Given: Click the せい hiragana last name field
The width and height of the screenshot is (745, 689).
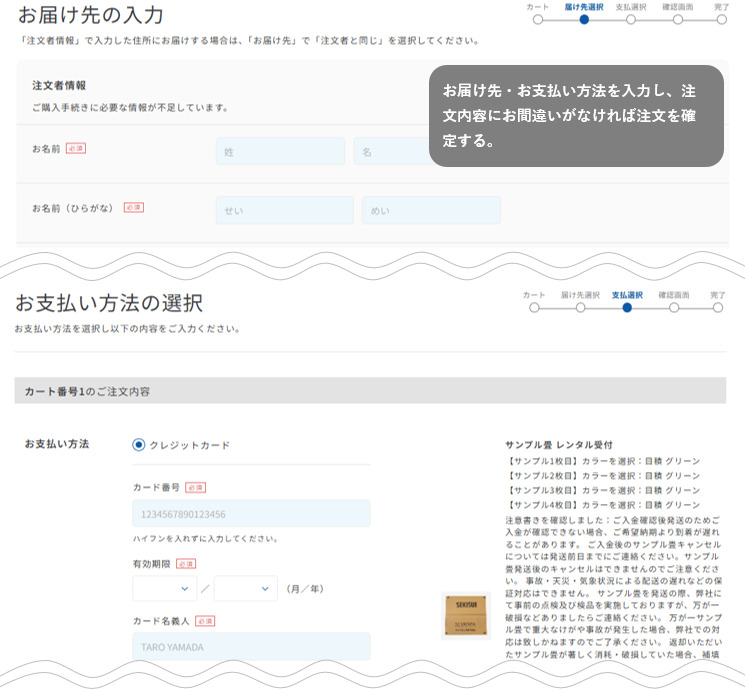Looking at the screenshot, I should (285, 210).
